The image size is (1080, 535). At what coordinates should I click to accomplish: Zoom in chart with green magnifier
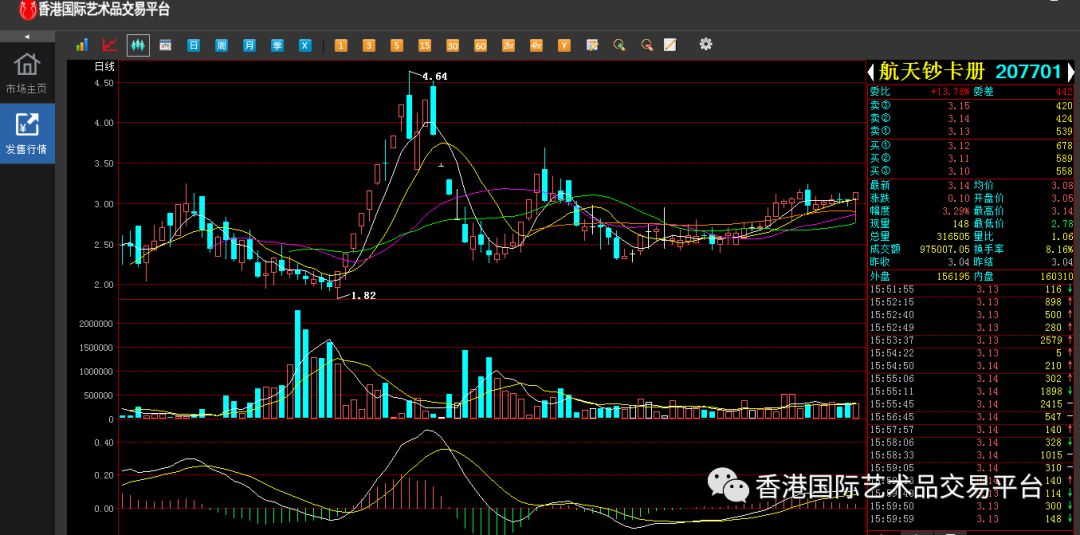pos(620,45)
